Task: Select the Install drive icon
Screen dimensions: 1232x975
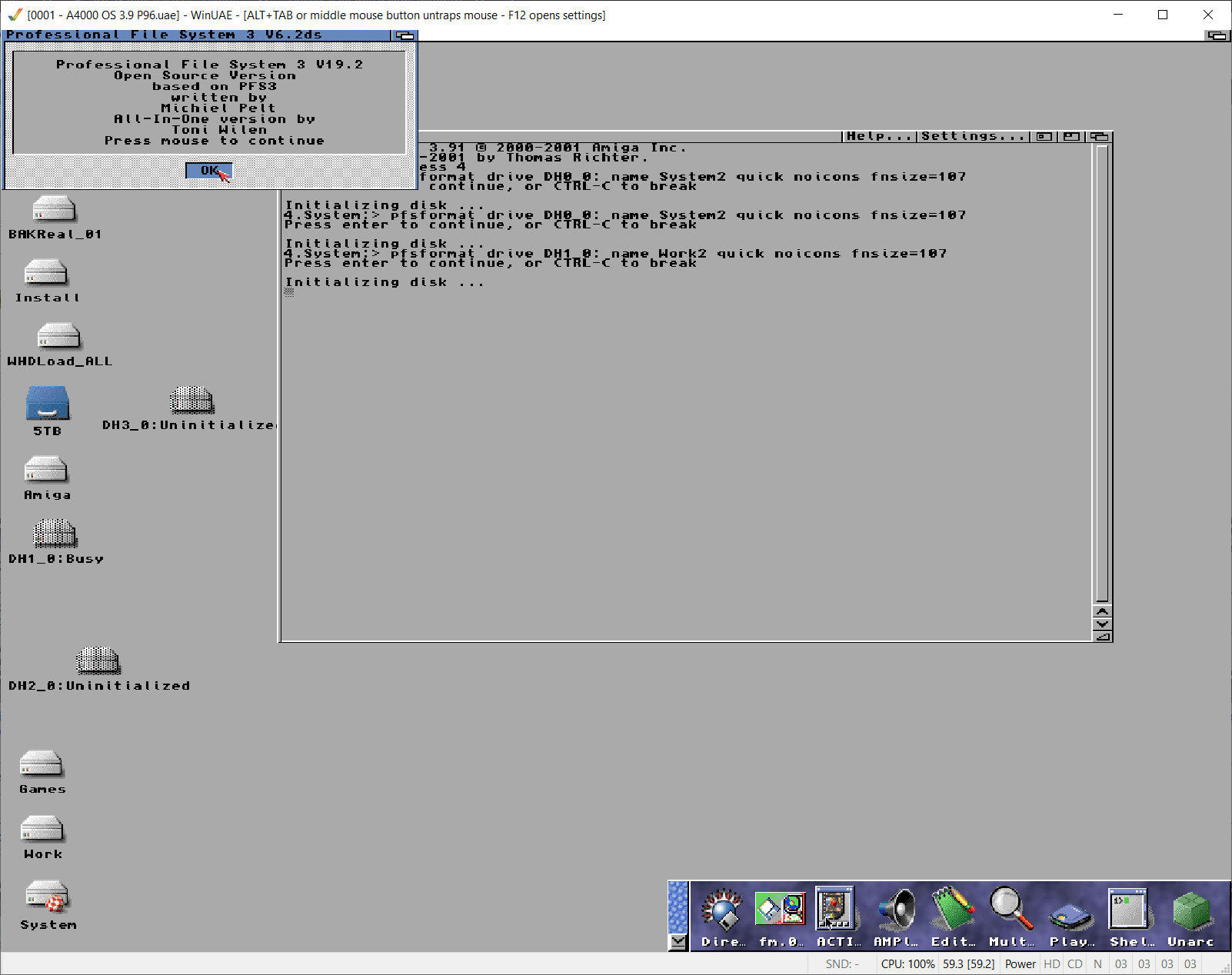Action: [x=46, y=273]
